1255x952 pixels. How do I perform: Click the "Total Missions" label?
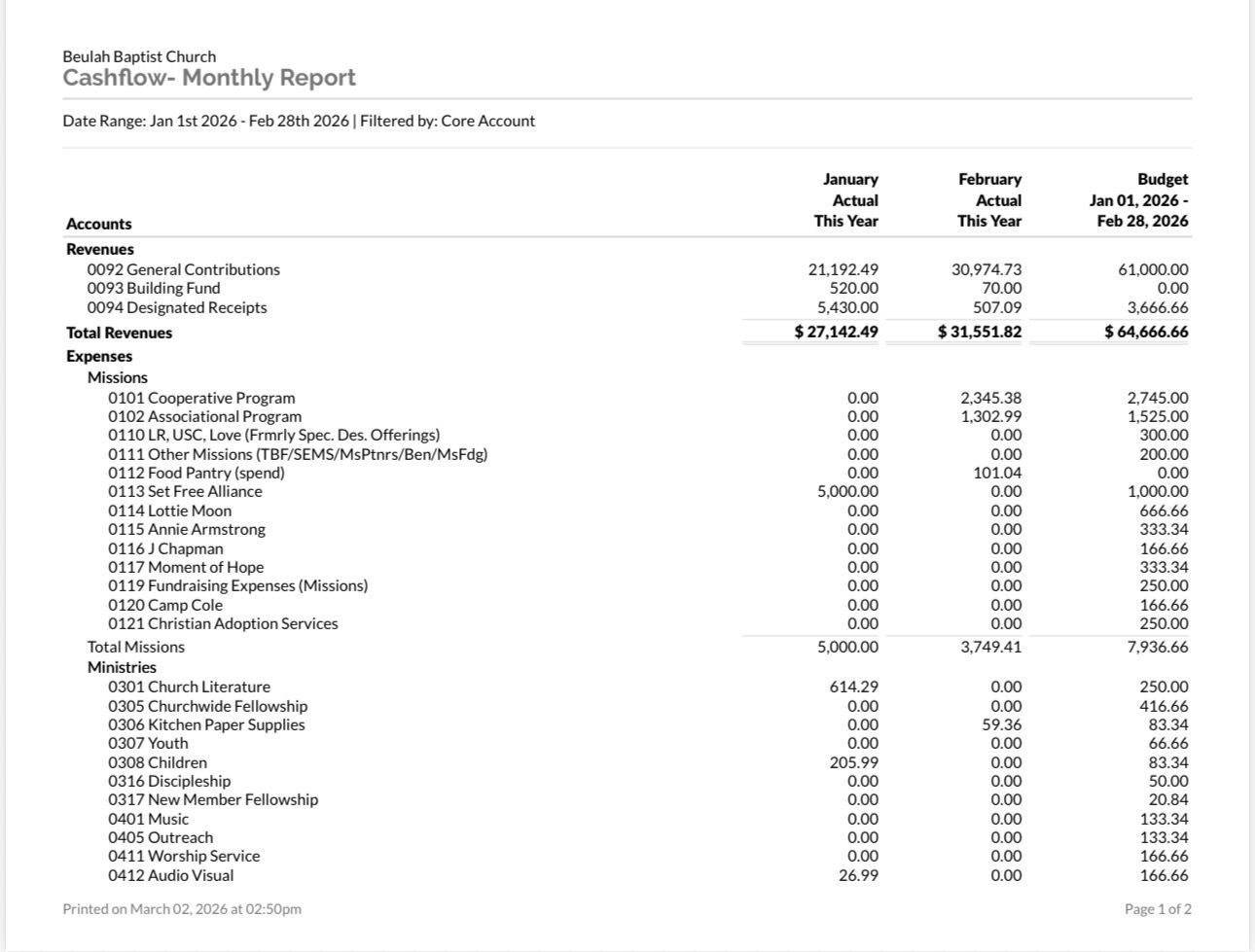pyautogui.click(x=136, y=647)
